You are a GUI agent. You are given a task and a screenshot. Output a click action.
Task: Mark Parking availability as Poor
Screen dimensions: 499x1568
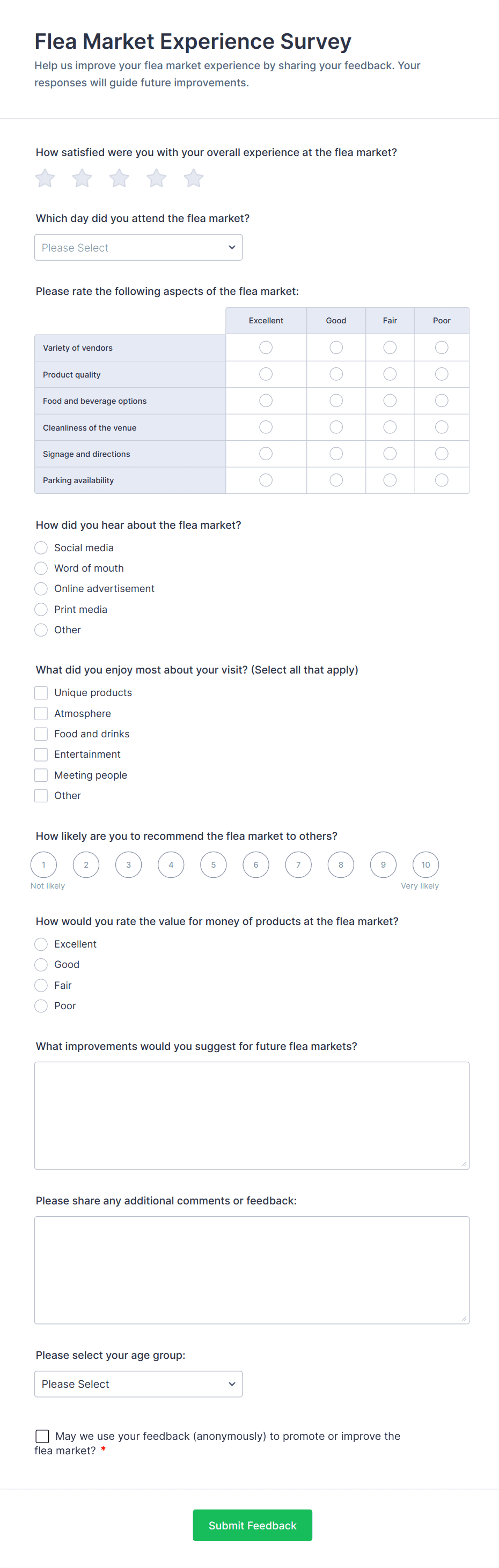tap(442, 480)
